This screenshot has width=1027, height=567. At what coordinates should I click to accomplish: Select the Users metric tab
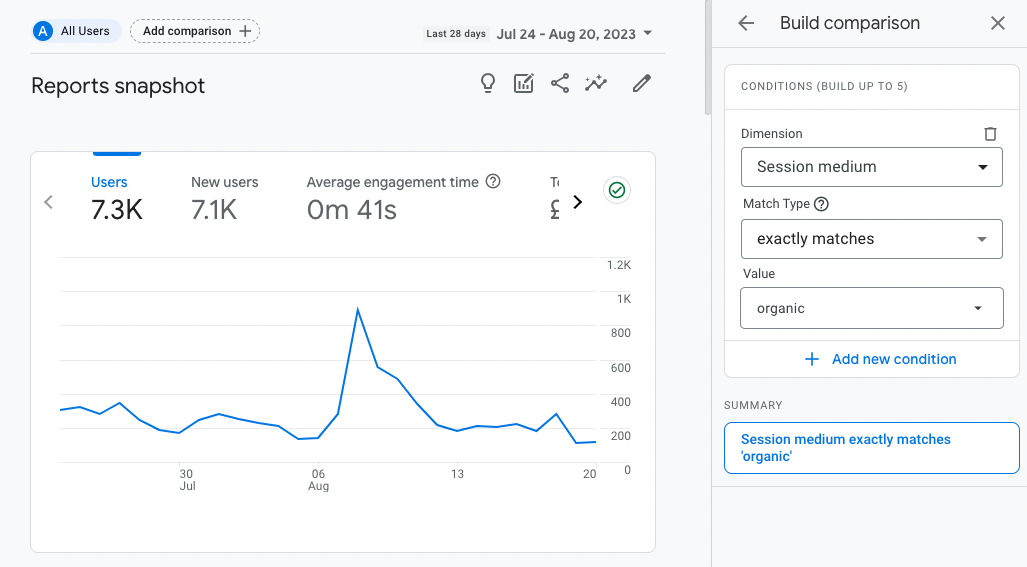click(116, 197)
